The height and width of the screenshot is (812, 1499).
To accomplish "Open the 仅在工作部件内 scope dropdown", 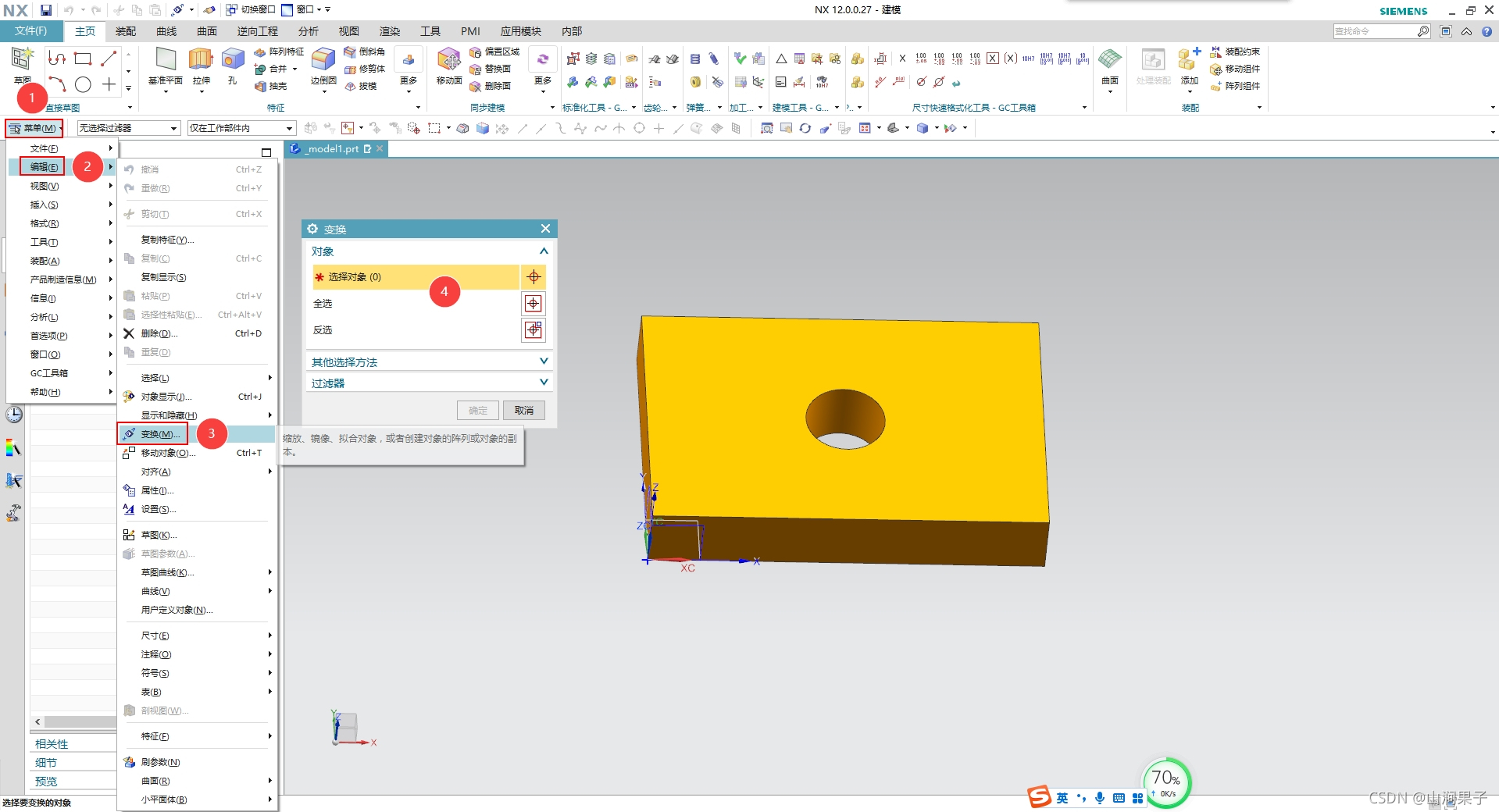I will coord(241,128).
